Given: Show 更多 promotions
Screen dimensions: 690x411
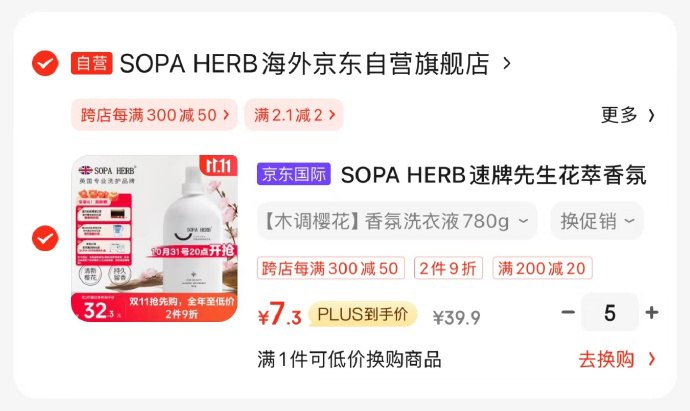Looking at the screenshot, I should coord(628,115).
